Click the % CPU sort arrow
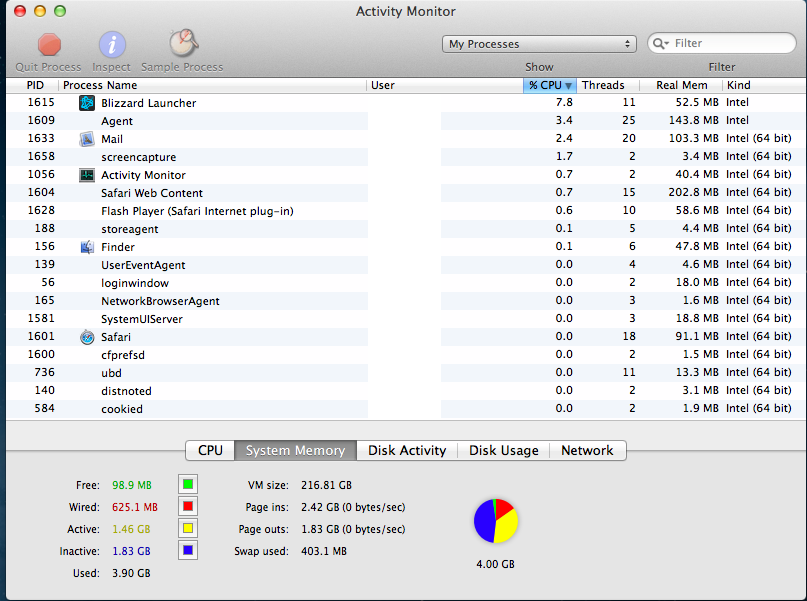 click(568, 86)
